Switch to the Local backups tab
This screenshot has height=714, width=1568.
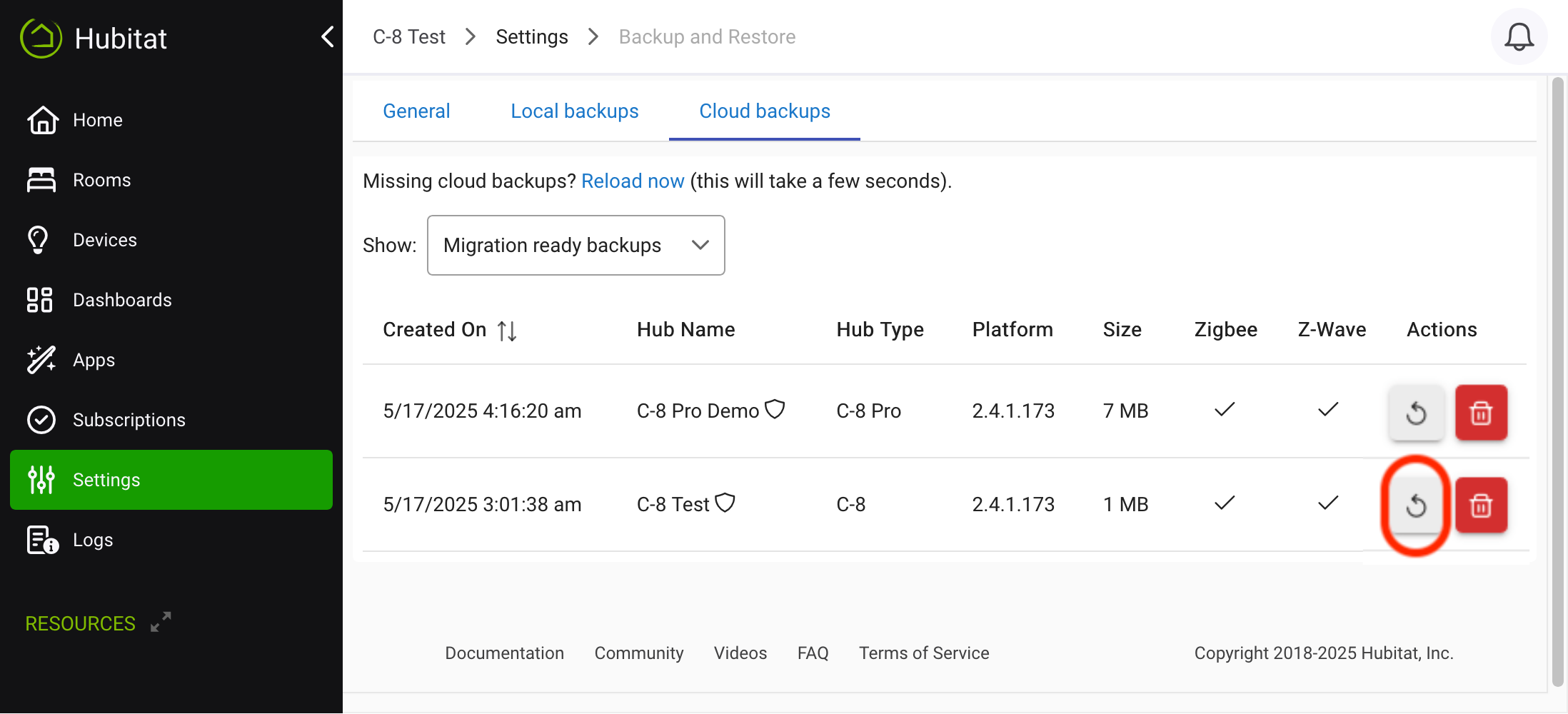574,111
